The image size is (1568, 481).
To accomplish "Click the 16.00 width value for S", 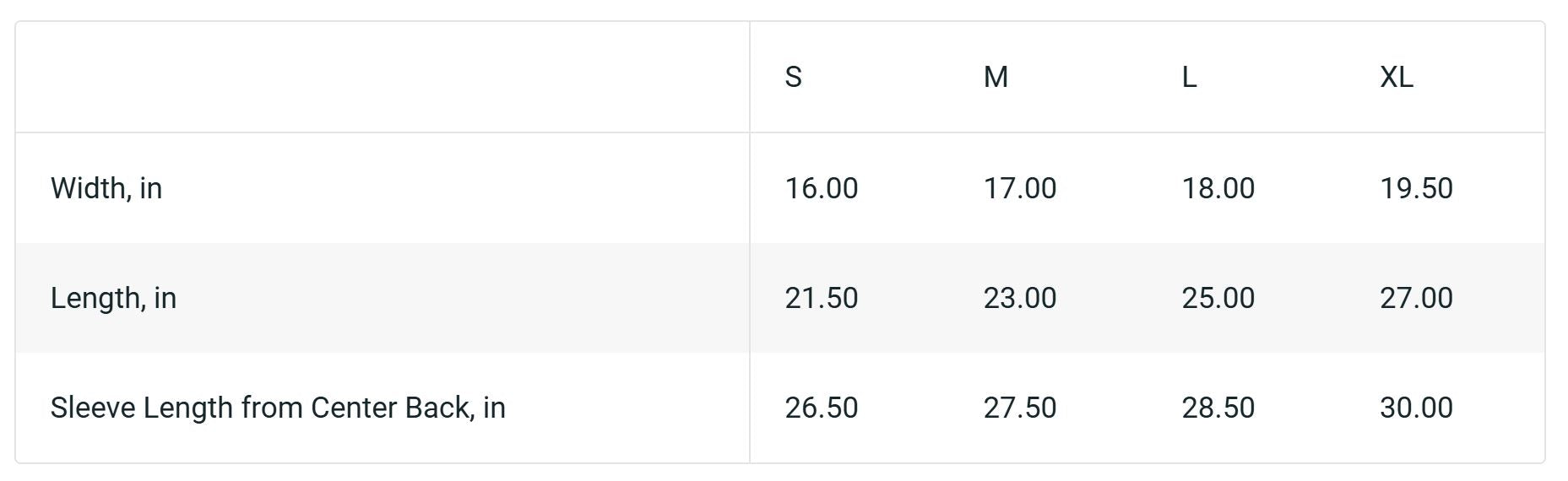I will [821, 188].
